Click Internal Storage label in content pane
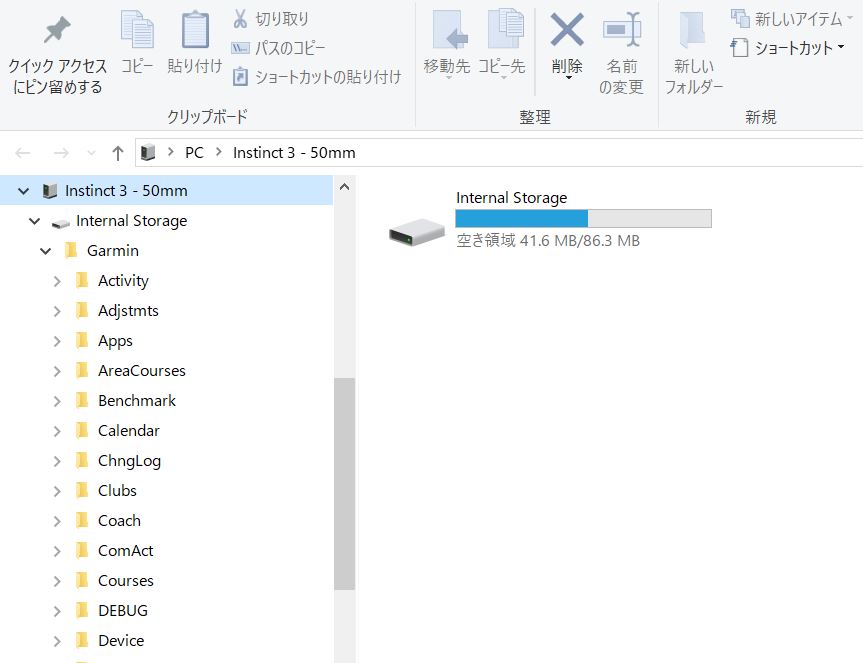 (x=511, y=198)
